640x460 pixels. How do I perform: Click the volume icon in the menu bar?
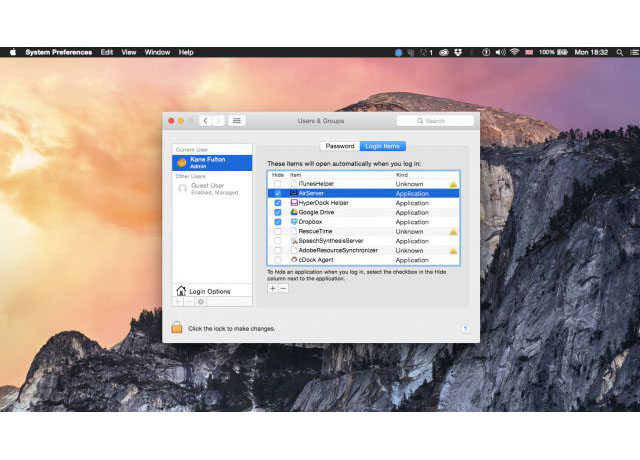500,52
